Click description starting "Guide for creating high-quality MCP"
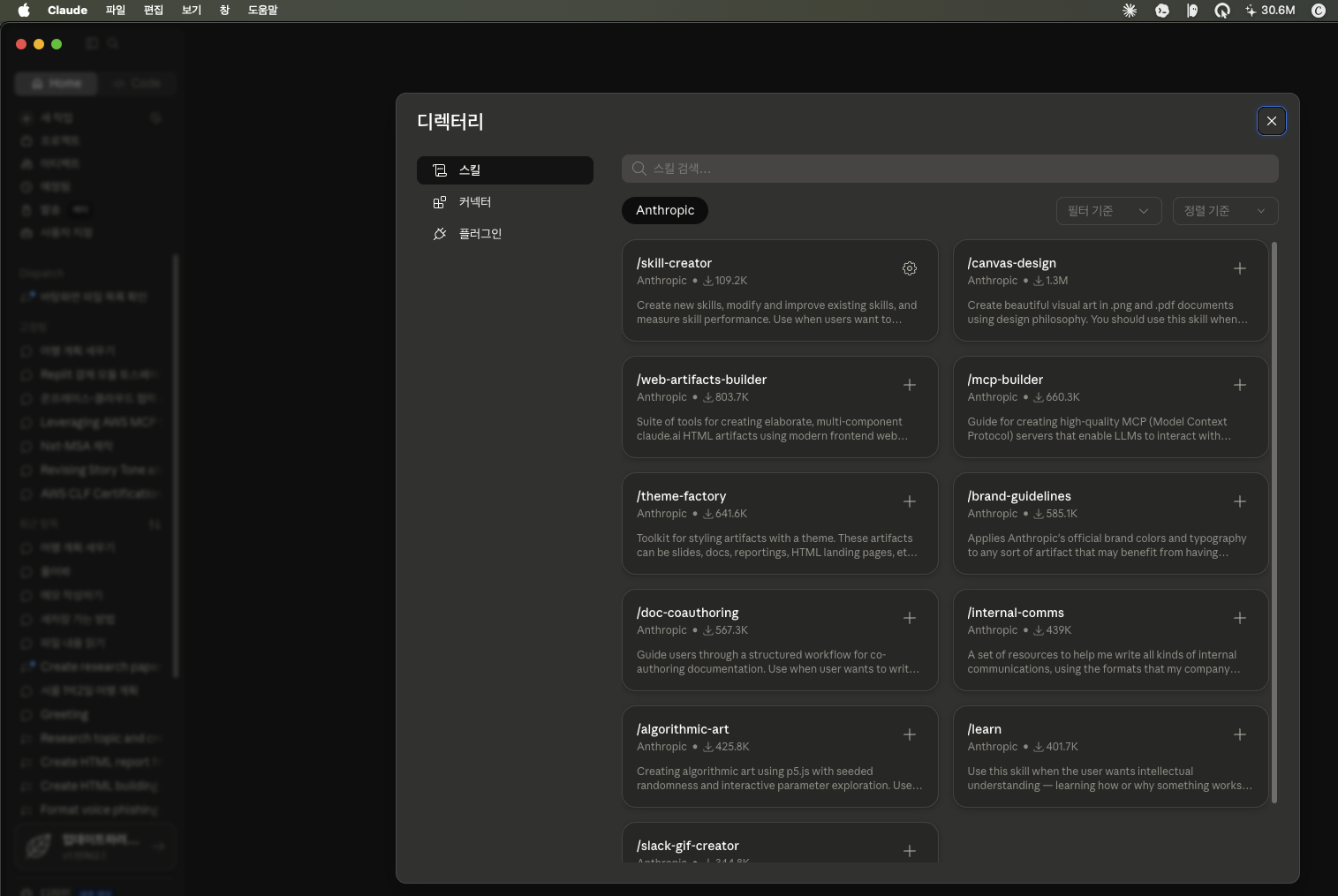1338x896 pixels. click(1100, 429)
